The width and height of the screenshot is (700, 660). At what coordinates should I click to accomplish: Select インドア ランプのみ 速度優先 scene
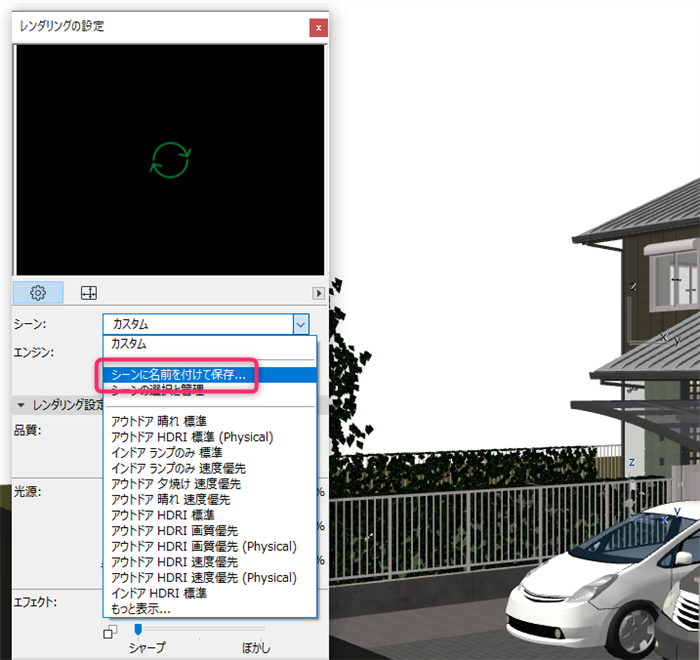coord(210,468)
